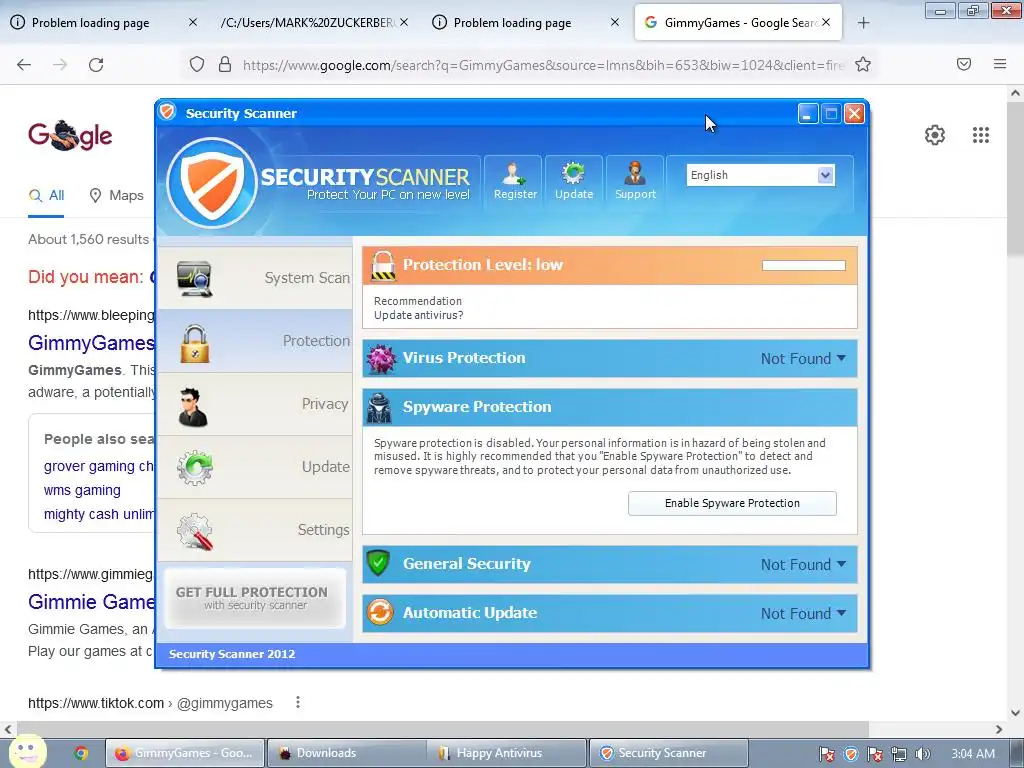Click the volume speaker tray icon

[922, 754]
